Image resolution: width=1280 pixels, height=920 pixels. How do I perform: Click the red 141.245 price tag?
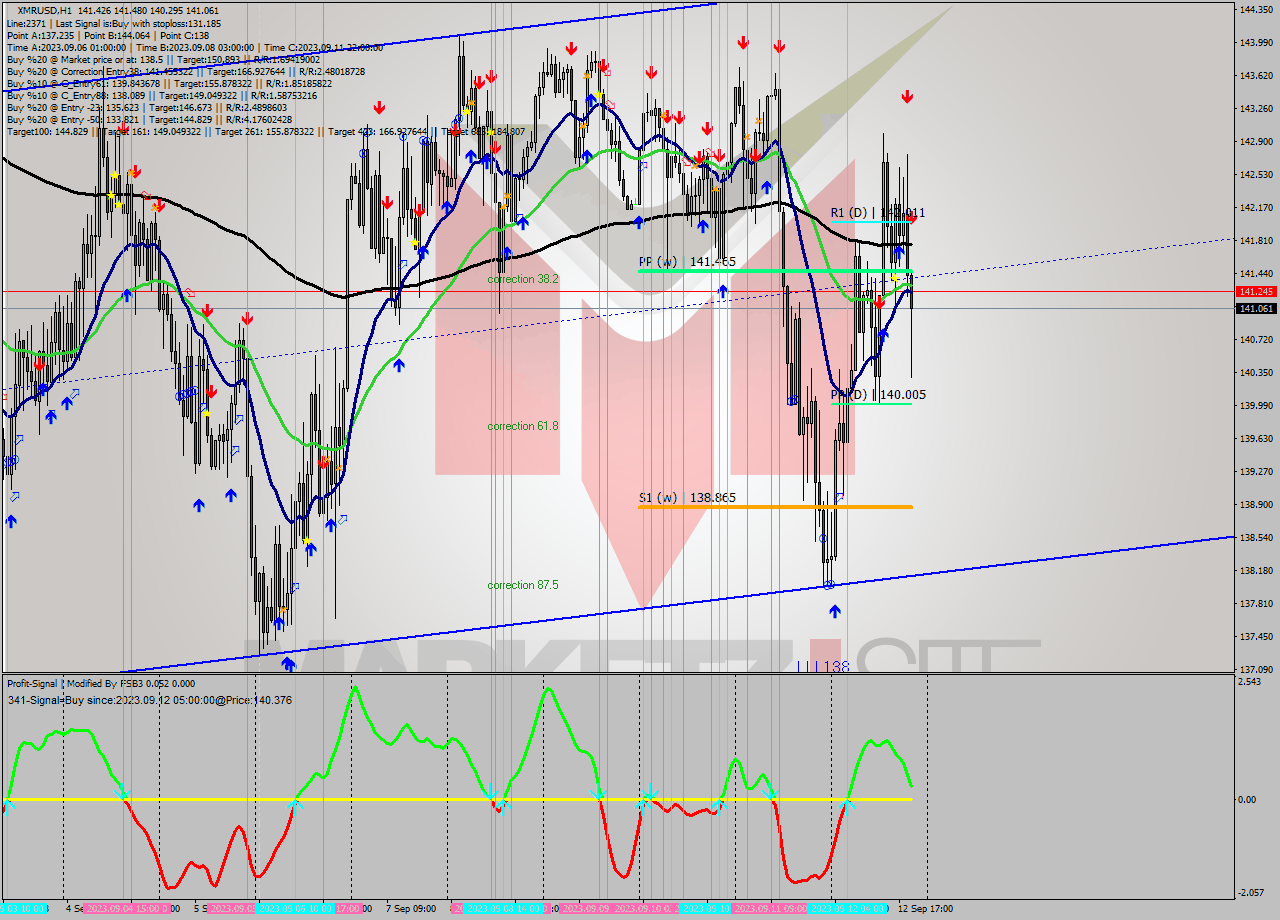(x=1256, y=292)
